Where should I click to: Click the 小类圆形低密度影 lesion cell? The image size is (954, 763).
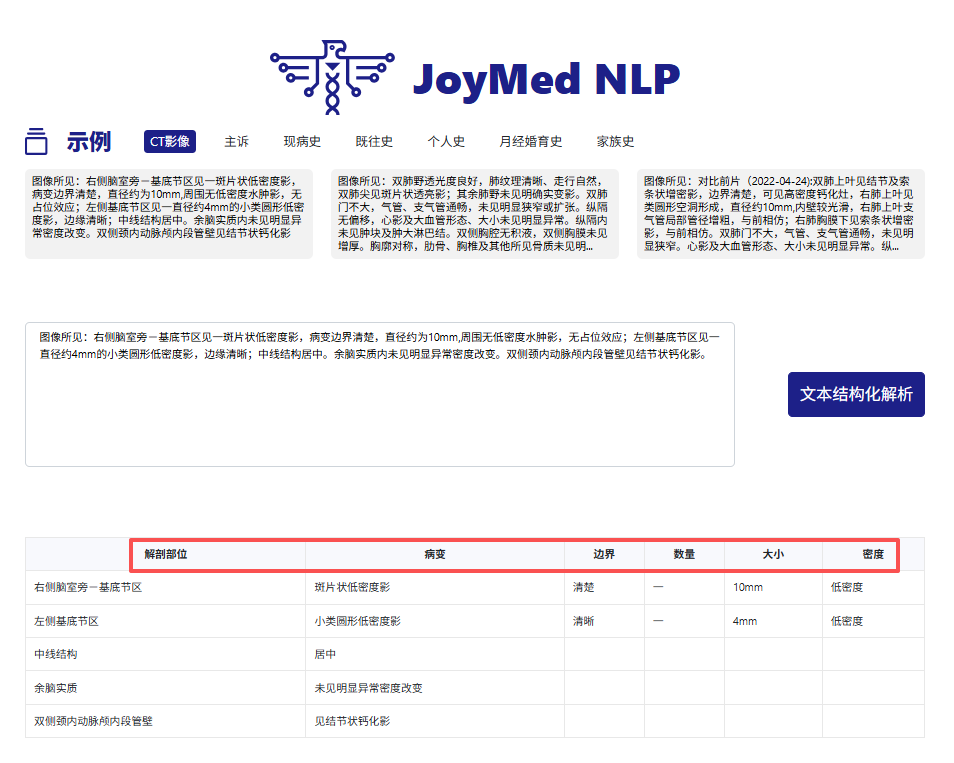point(357,621)
